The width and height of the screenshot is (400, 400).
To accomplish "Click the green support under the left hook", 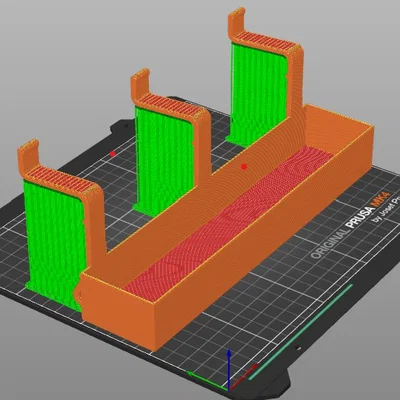I will (53, 240).
